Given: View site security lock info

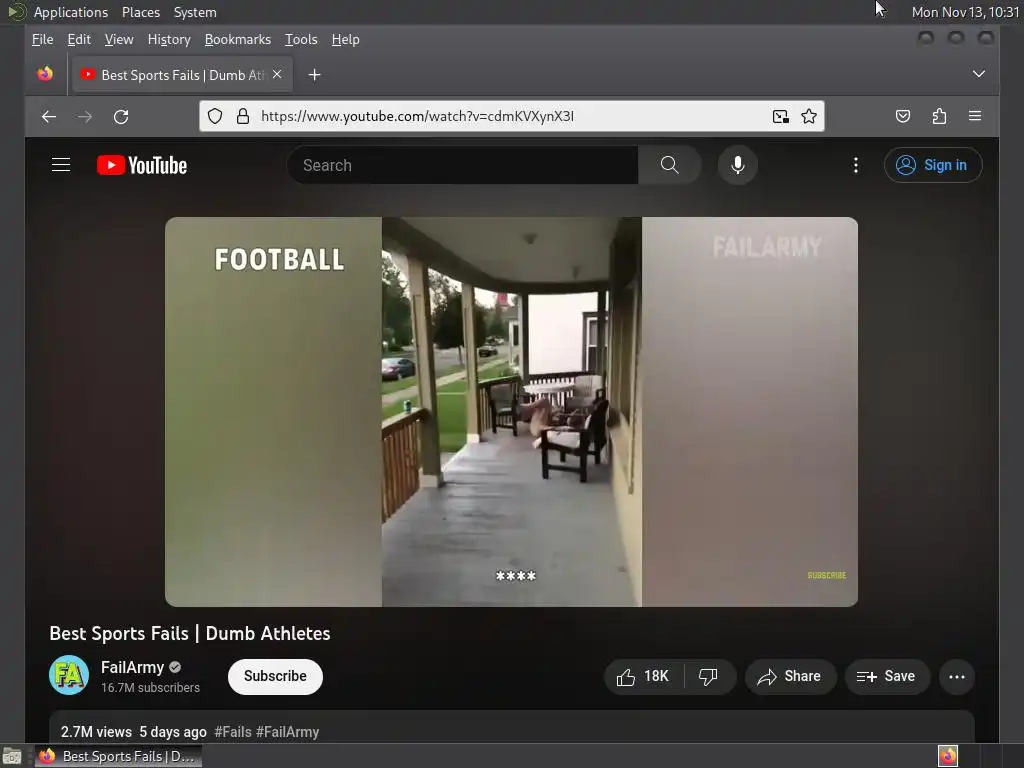Looking at the screenshot, I should point(243,116).
